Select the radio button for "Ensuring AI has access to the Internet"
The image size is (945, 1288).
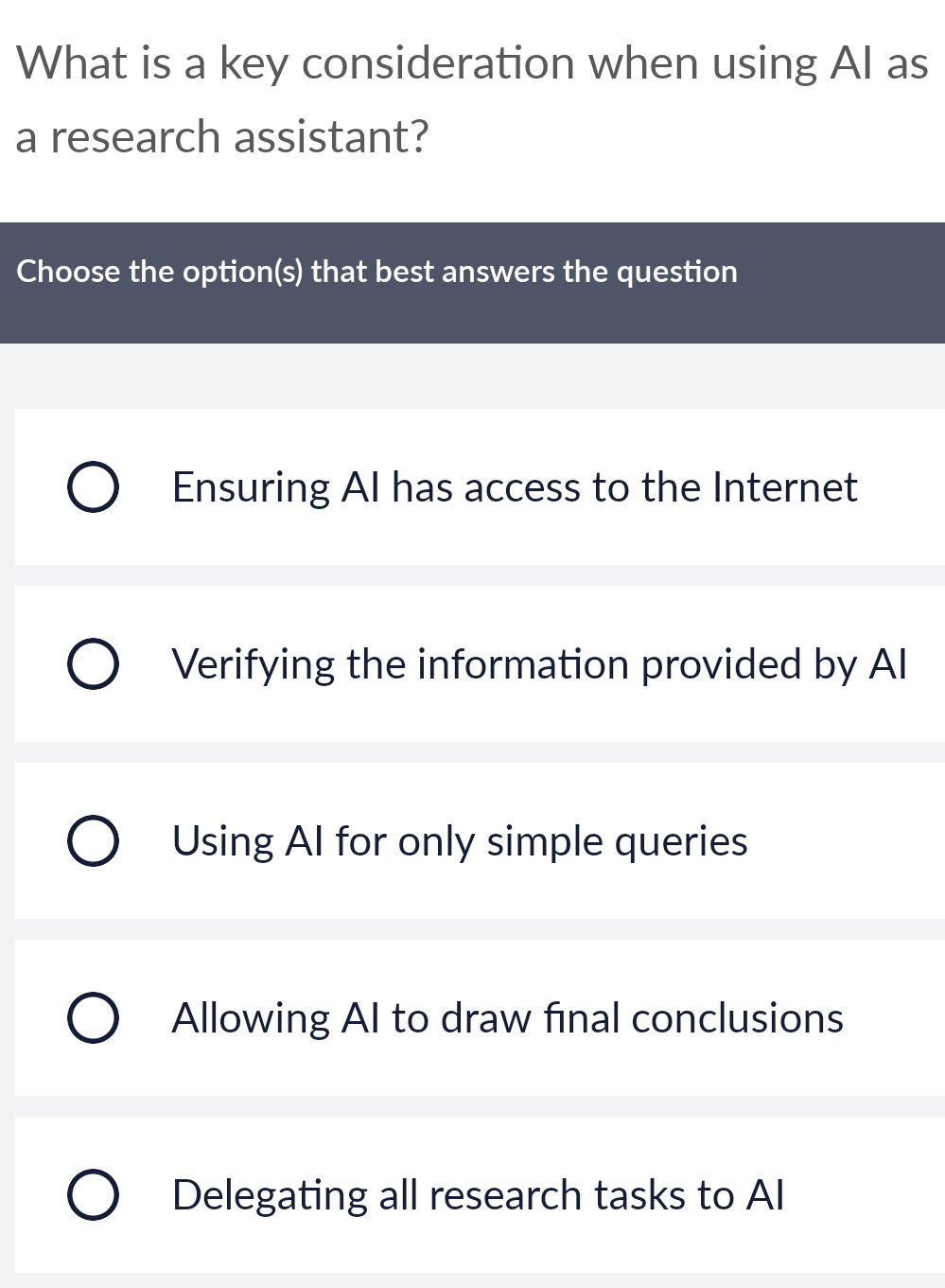92,486
